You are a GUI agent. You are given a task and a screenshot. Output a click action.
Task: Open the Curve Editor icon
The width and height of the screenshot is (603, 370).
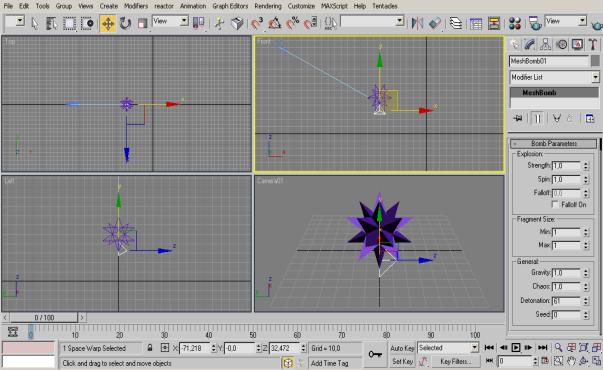pos(476,23)
